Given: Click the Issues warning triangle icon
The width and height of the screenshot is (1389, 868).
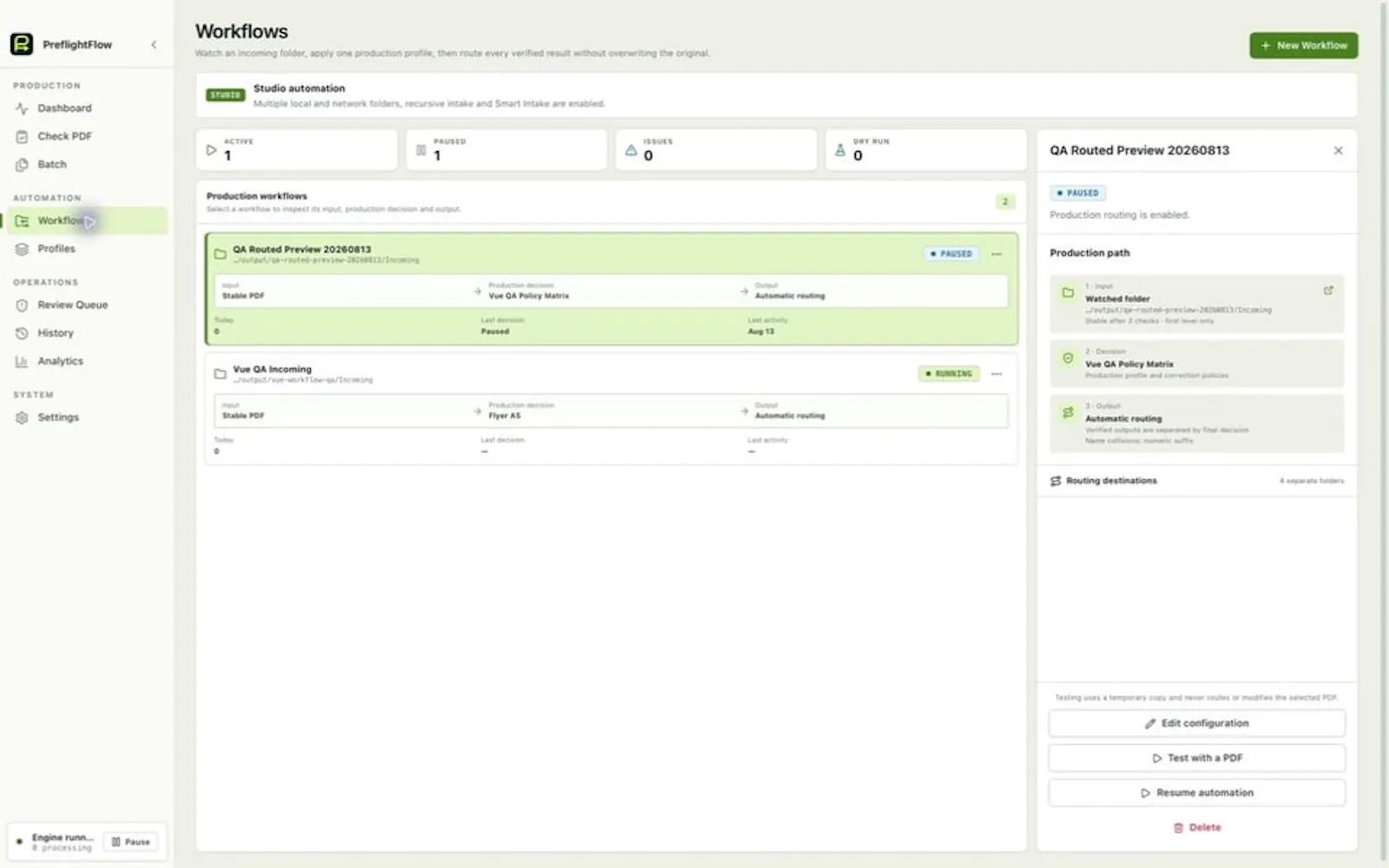Looking at the screenshot, I should (631, 150).
